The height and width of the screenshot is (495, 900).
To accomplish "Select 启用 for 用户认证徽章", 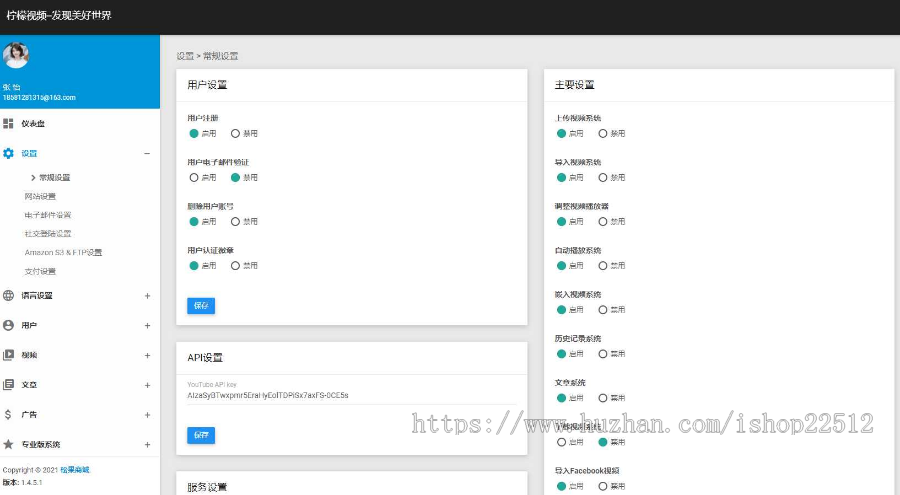I will [x=194, y=265].
